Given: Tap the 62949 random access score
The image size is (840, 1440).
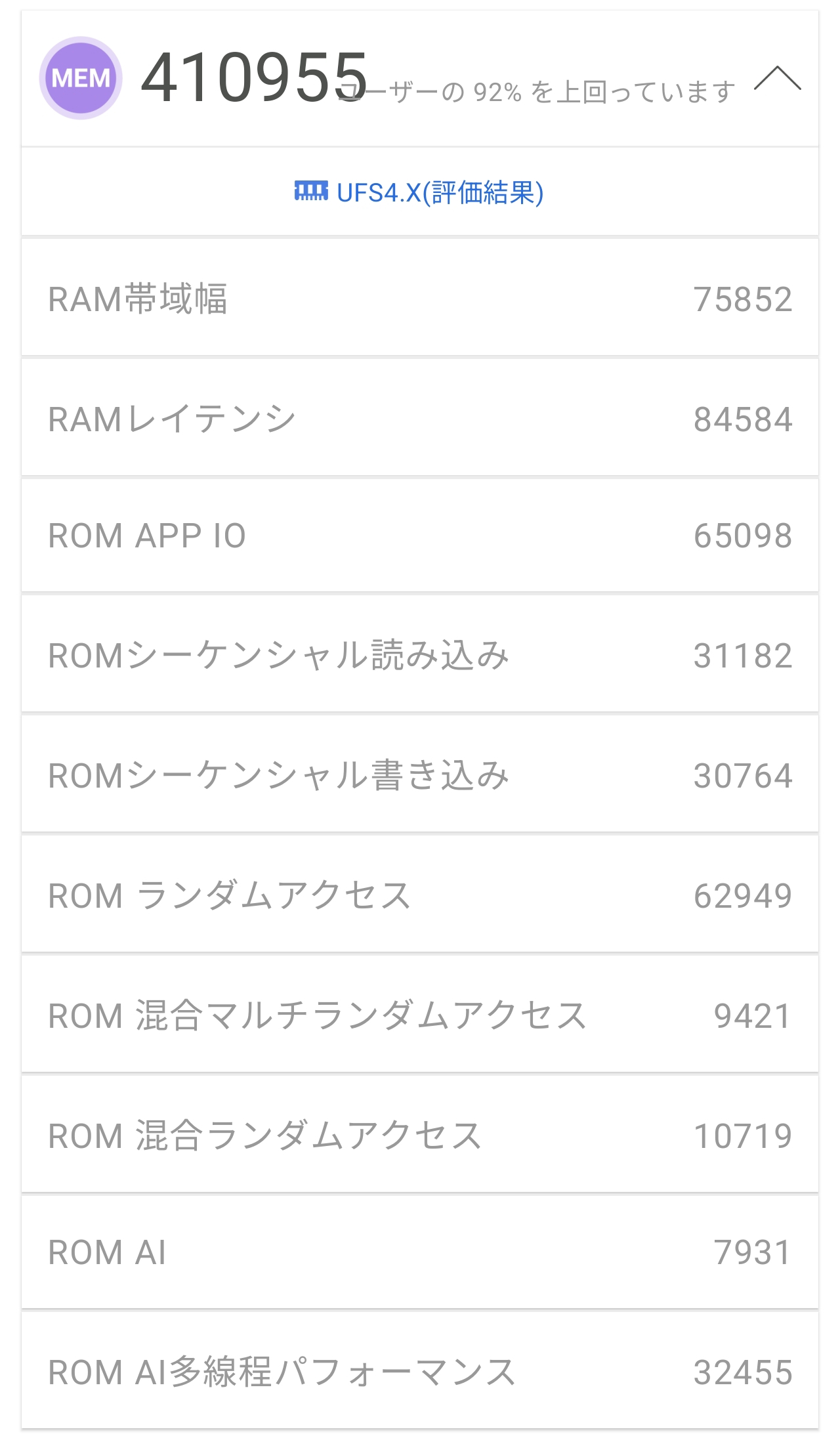Looking at the screenshot, I should click(743, 896).
